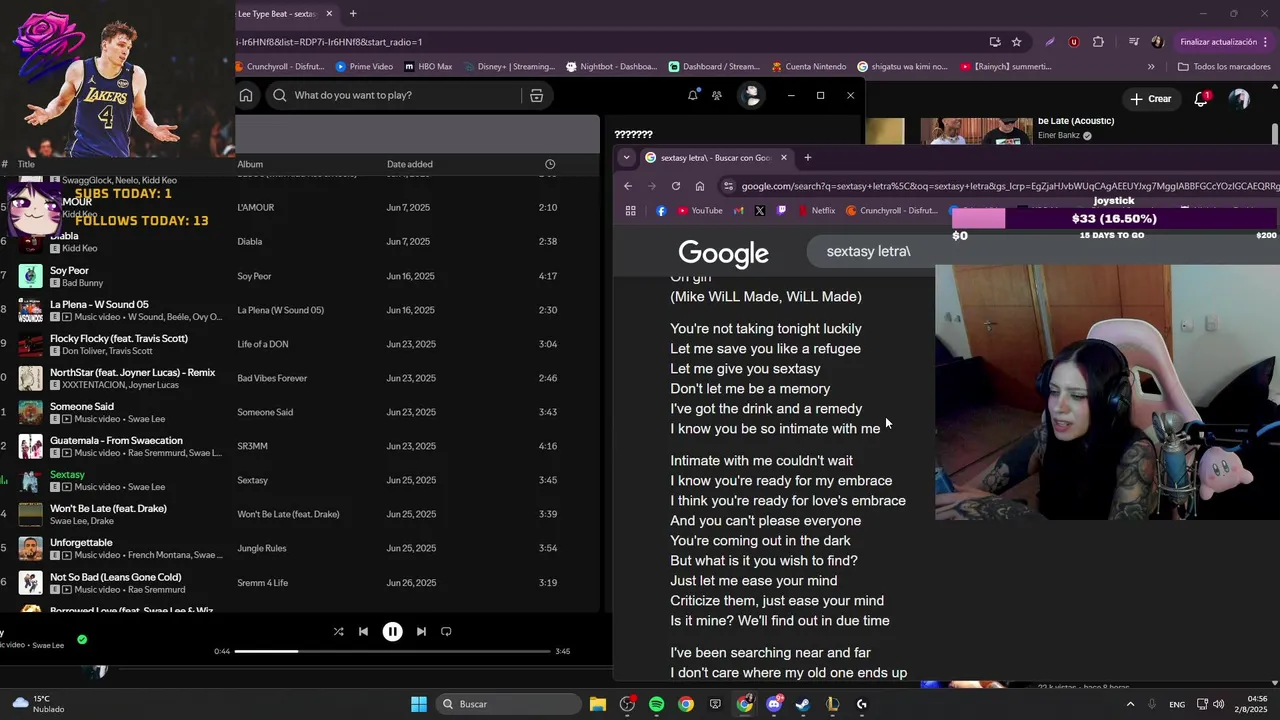This screenshot has height=720, width=1280.
Task: Open album link Bad Vibes Forever
Action: (272, 378)
